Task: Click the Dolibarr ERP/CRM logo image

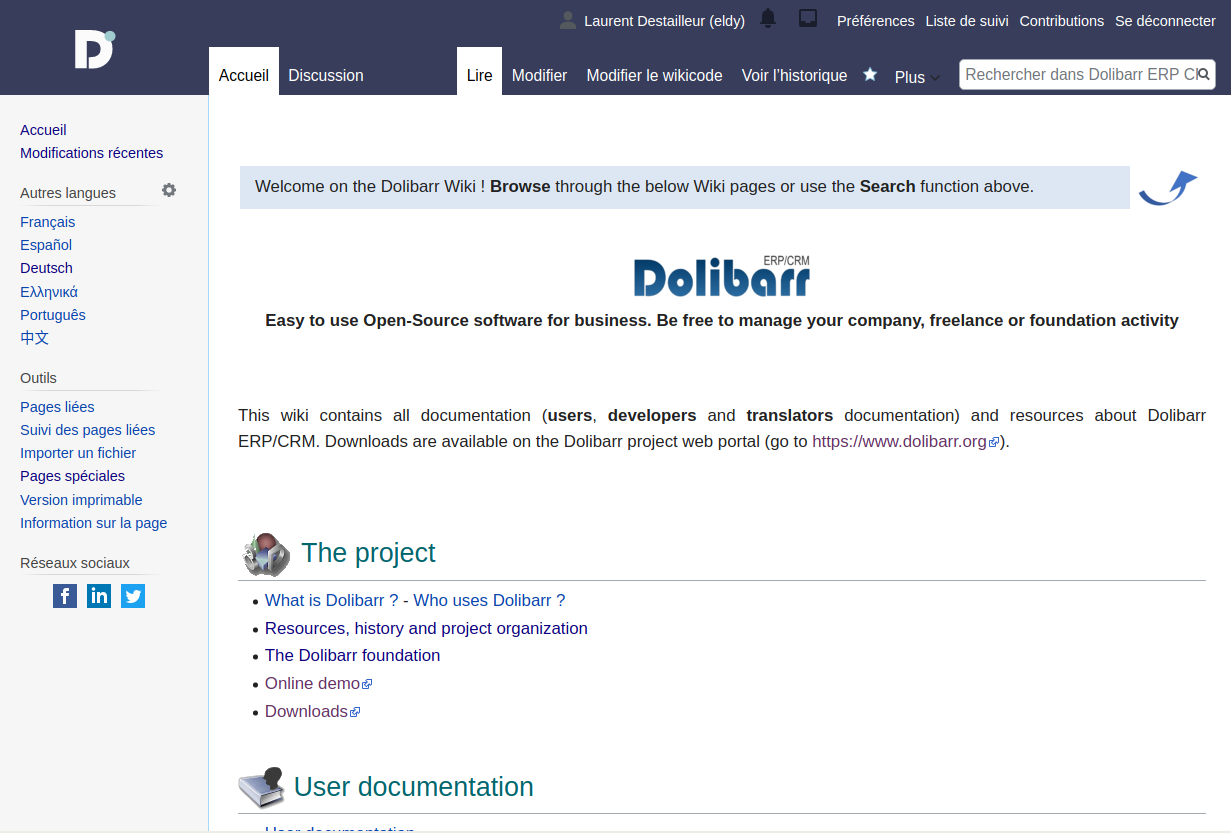Action: [x=722, y=276]
